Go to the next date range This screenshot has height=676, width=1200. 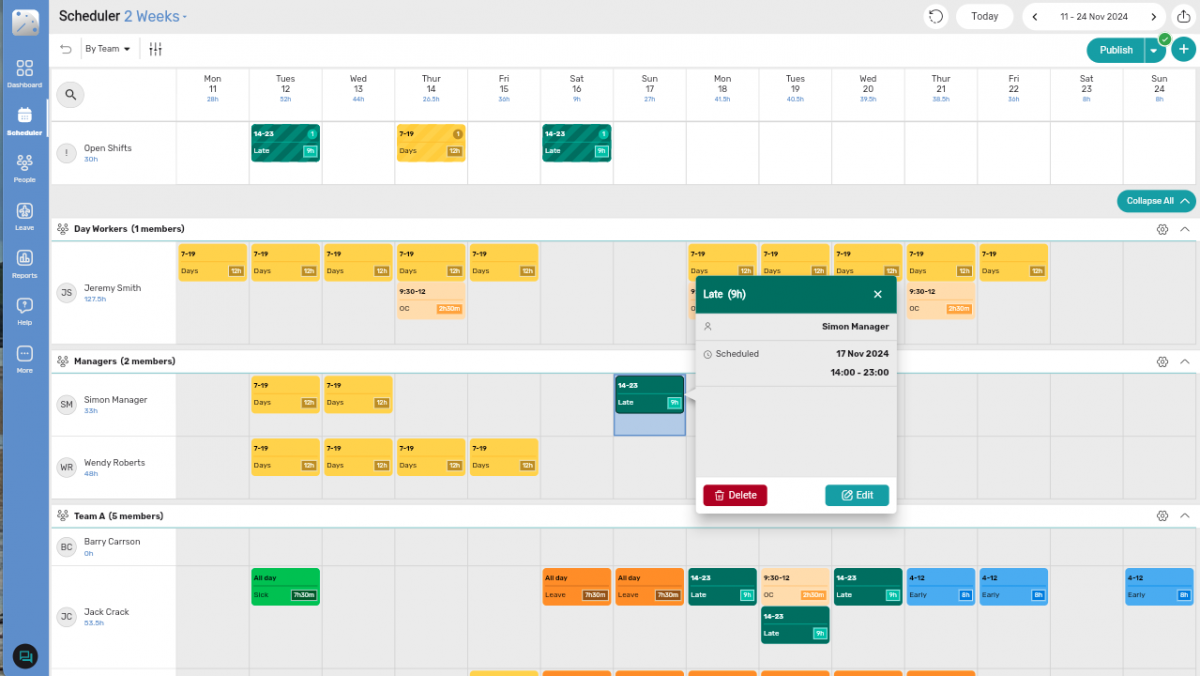1155,17
